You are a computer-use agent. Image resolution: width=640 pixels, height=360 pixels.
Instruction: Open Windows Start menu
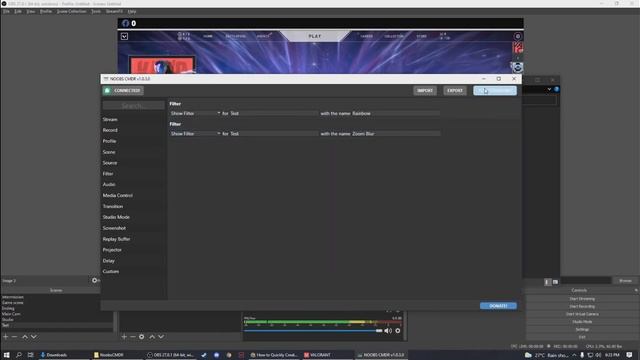click(6, 355)
